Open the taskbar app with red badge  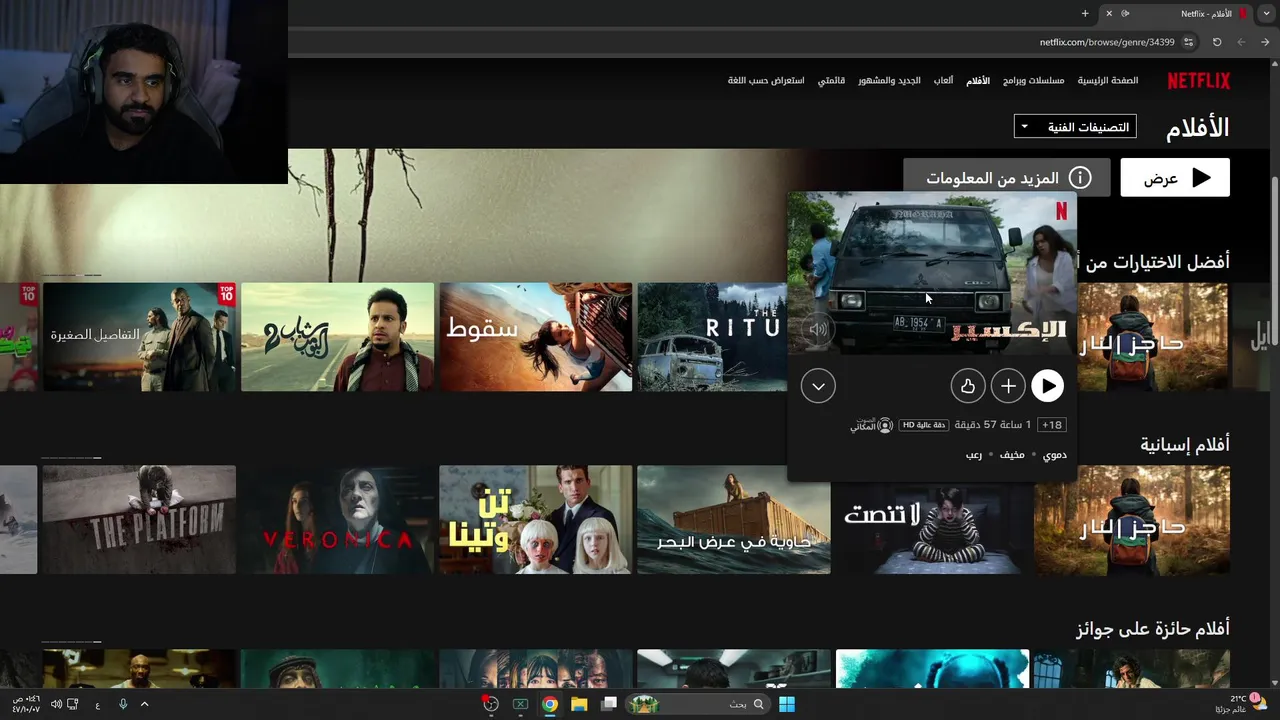490,704
